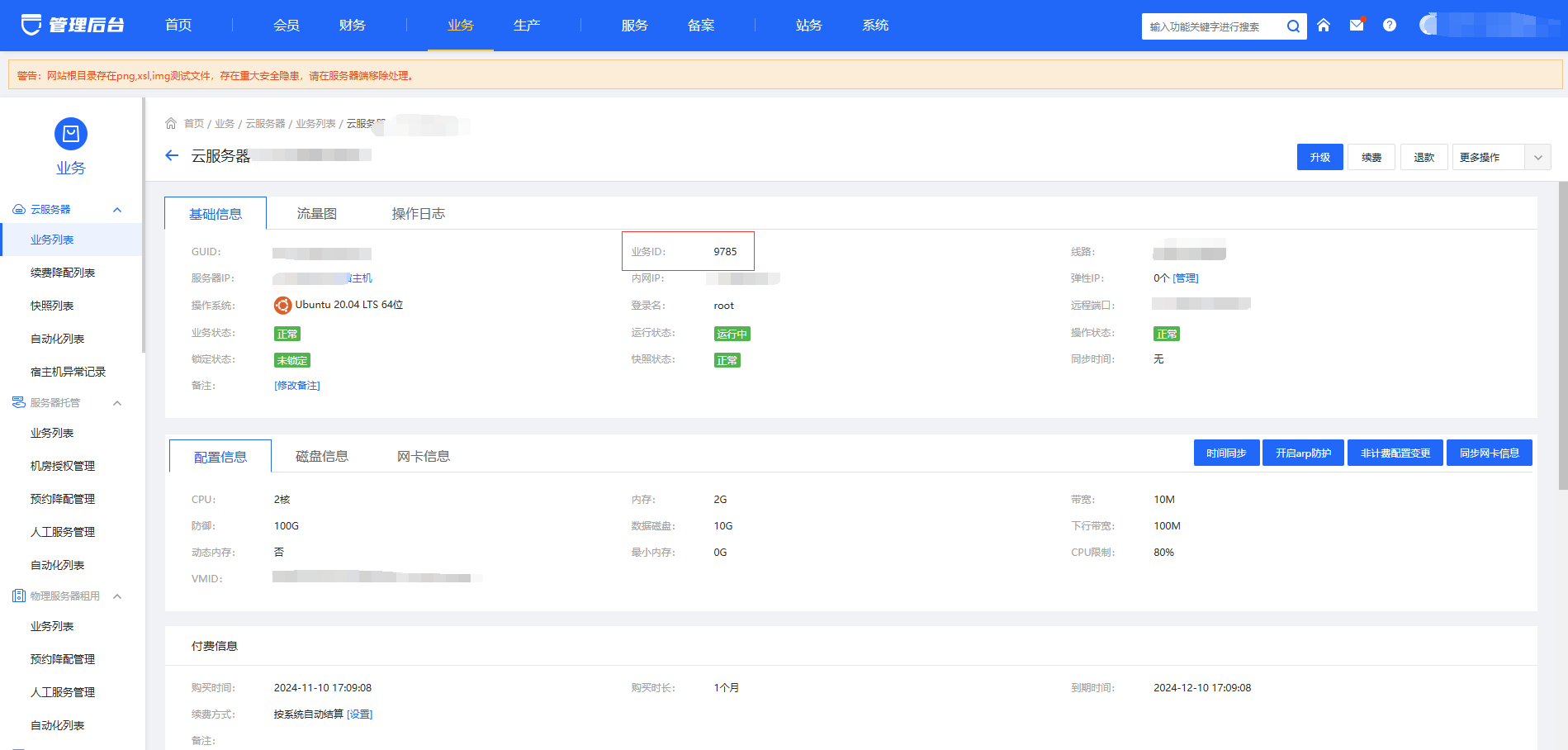Open 快照列表 in the sidebar
Viewport: 1568px width, 750px height.
[52, 306]
